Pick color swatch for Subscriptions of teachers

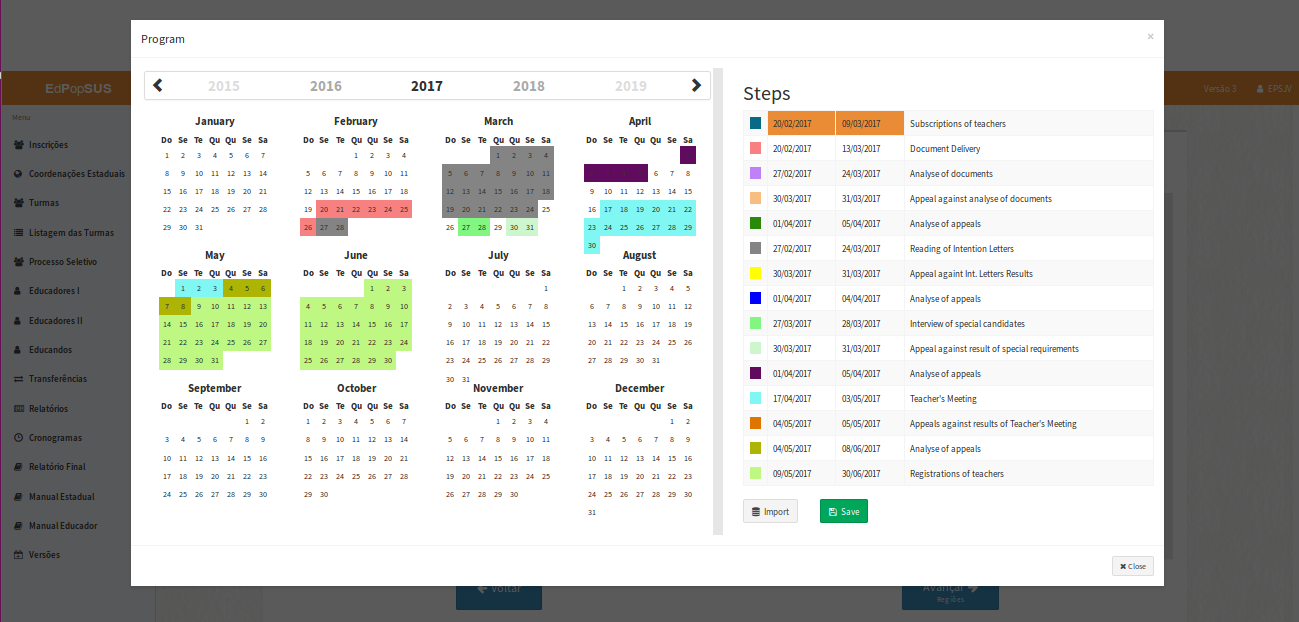(x=756, y=124)
